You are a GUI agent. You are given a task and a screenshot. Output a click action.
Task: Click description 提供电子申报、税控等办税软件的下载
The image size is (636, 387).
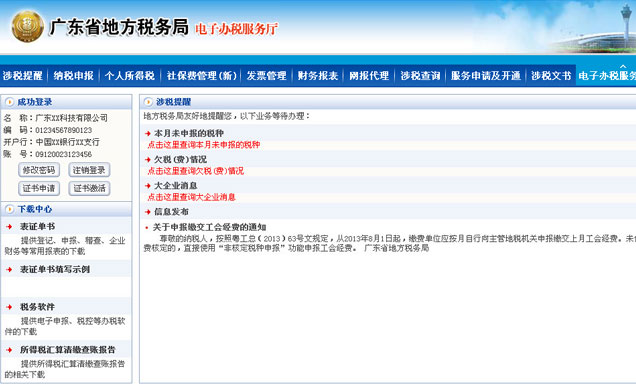[x=65, y=326]
